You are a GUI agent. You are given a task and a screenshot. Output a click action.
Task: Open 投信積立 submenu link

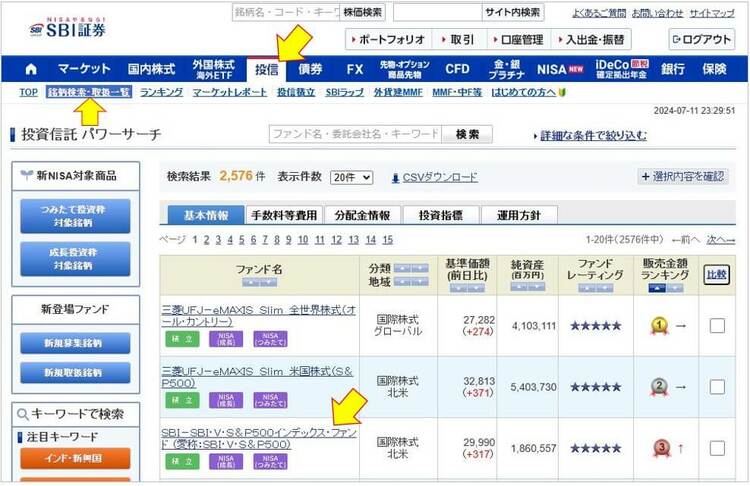pyautogui.click(x=296, y=92)
